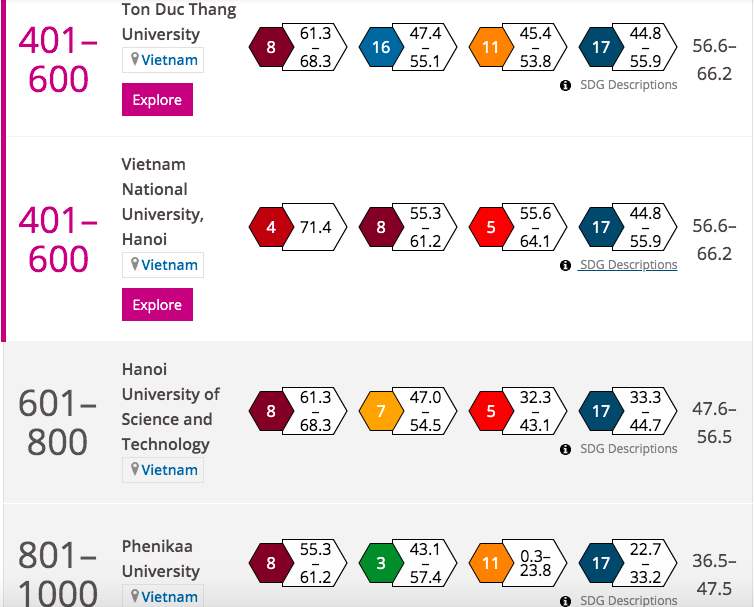The height and width of the screenshot is (607, 754).
Task: Click SDG 17 hexagon for Ton Duc Thang
Action: (601, 47)
